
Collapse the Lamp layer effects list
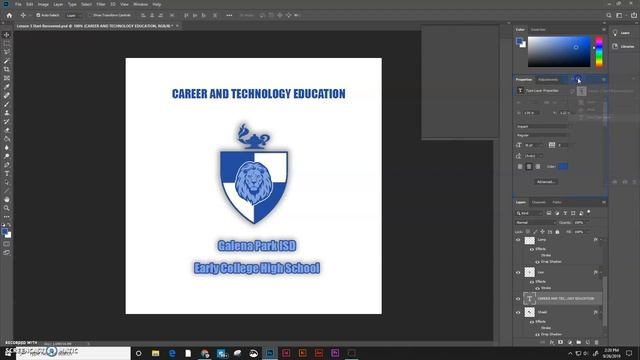(x=601, y=240)
